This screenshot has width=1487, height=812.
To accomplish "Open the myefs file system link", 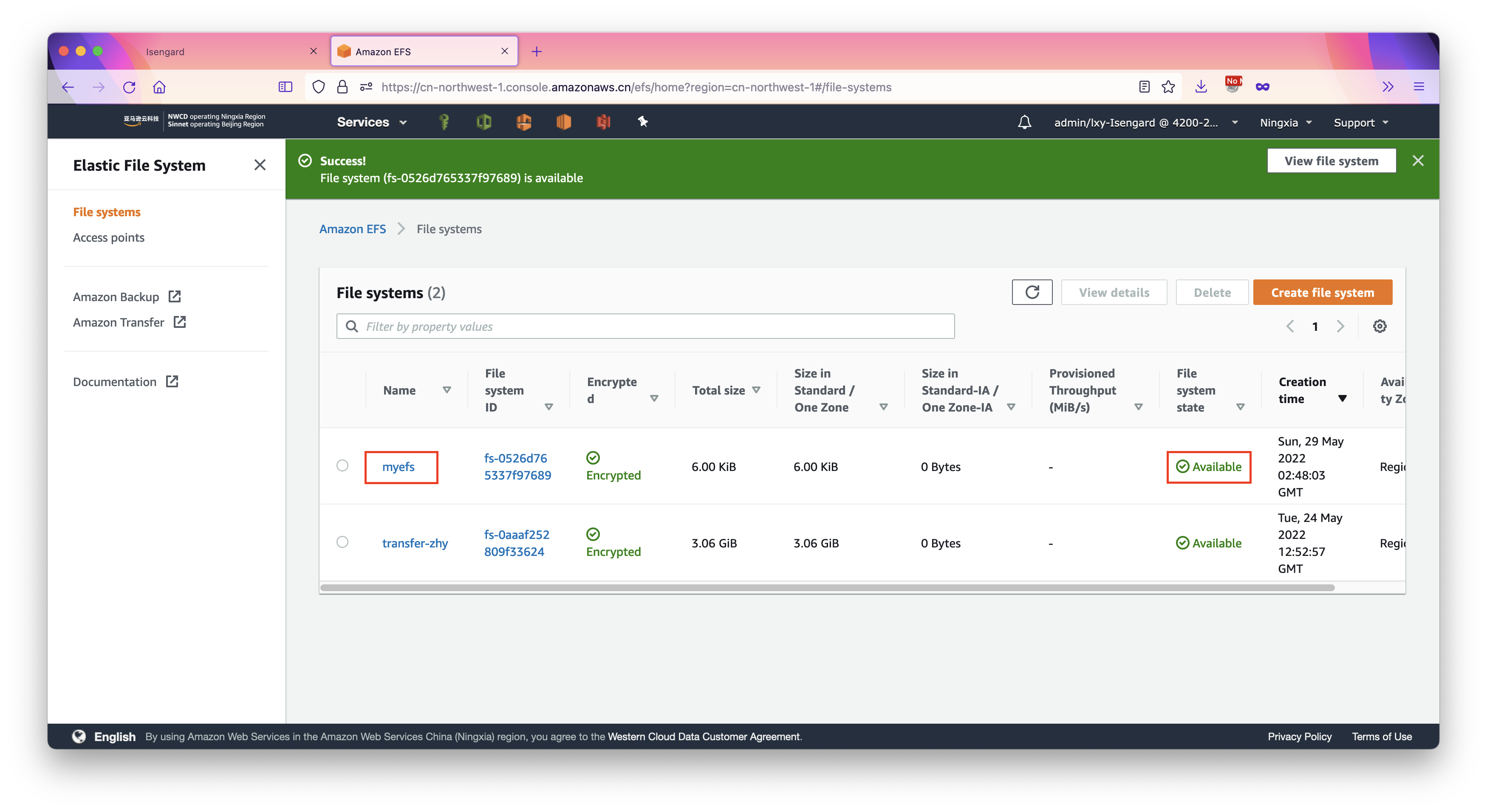I will click(399, 466).
